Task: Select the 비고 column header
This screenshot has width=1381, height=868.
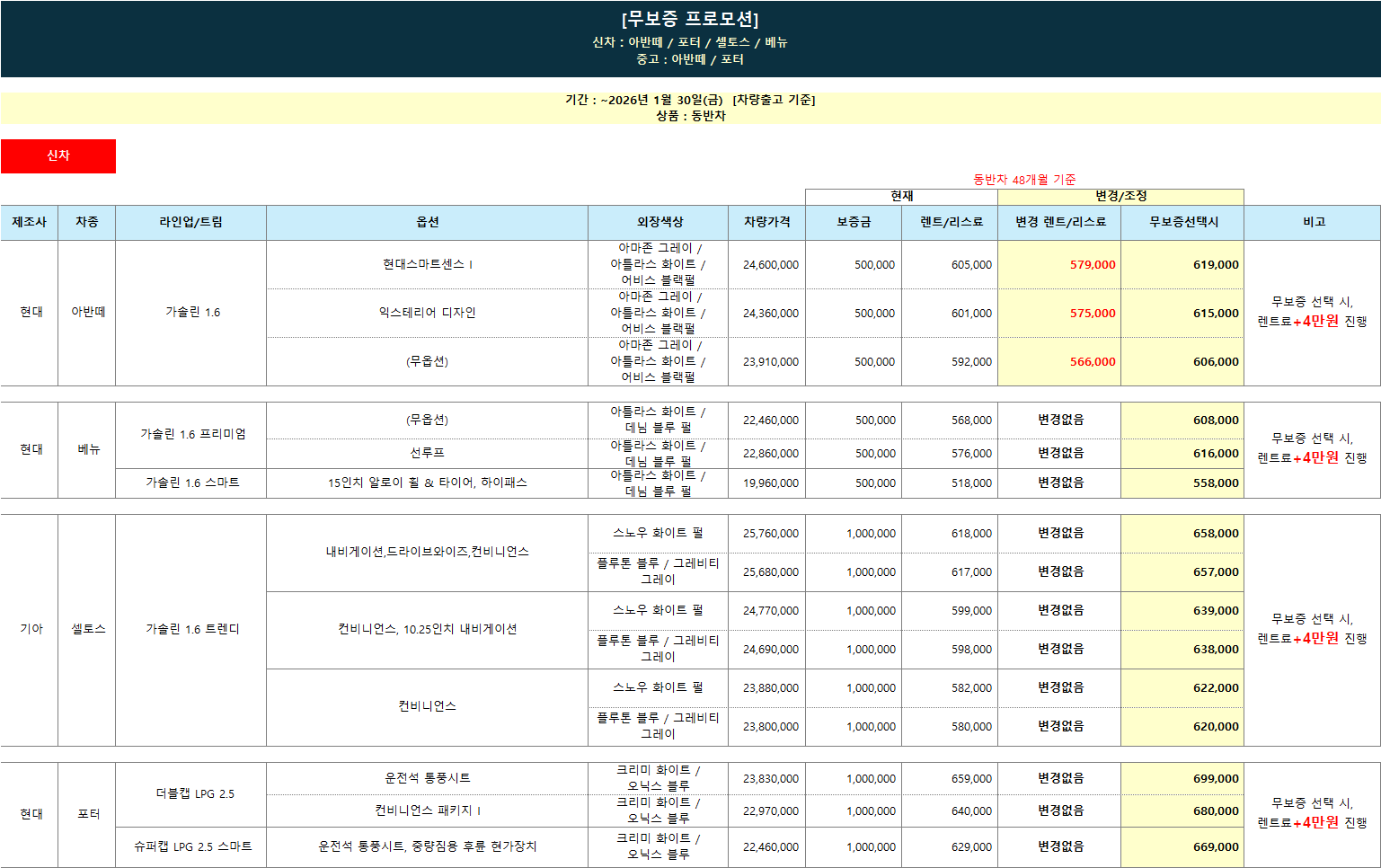Action: pos(1314,222)
